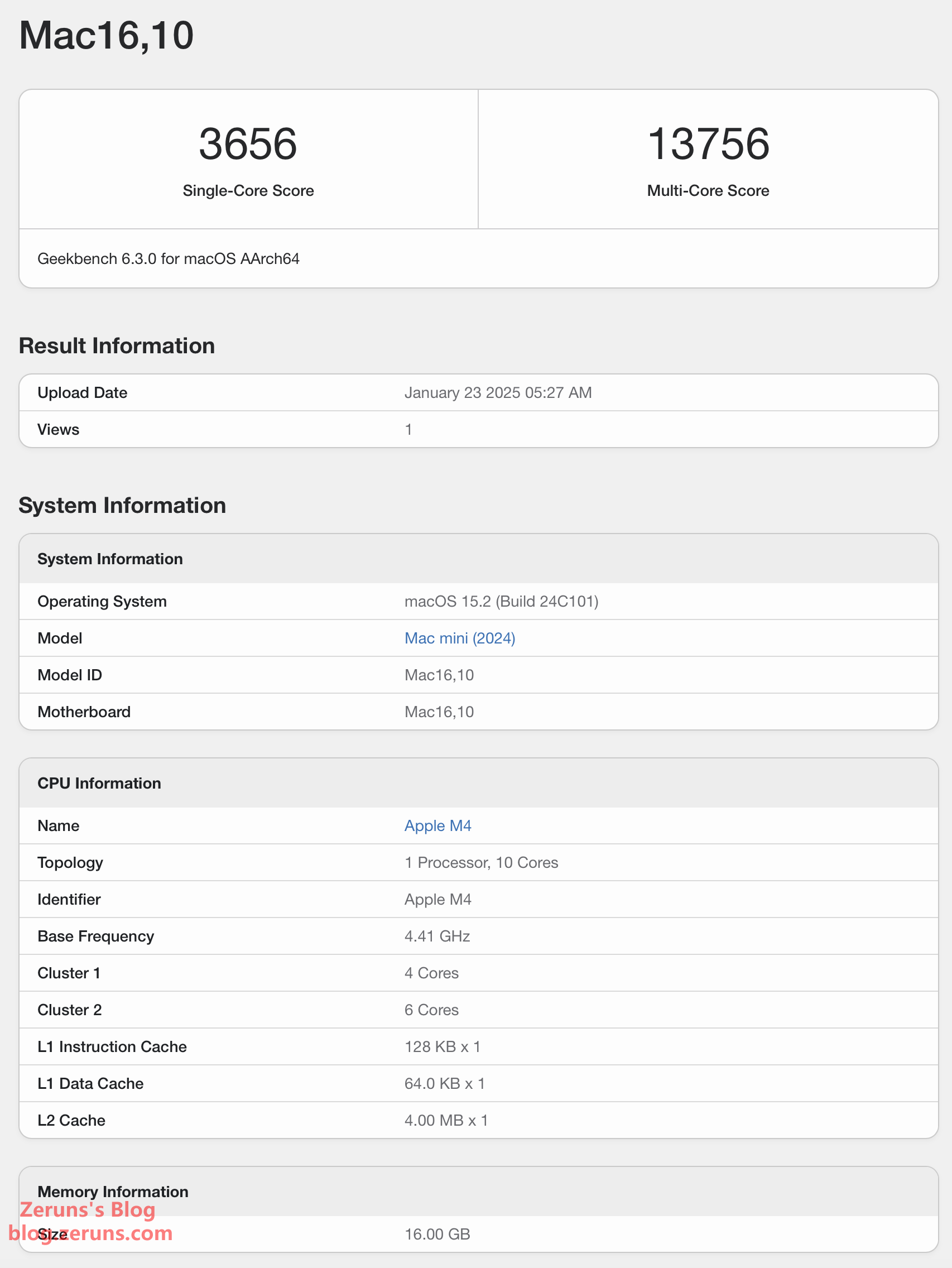Image resolution: width=952 pixels, height=1268 pixels.
Task: Click the Model ID value Mac16,10
Action: click(439, 675)
